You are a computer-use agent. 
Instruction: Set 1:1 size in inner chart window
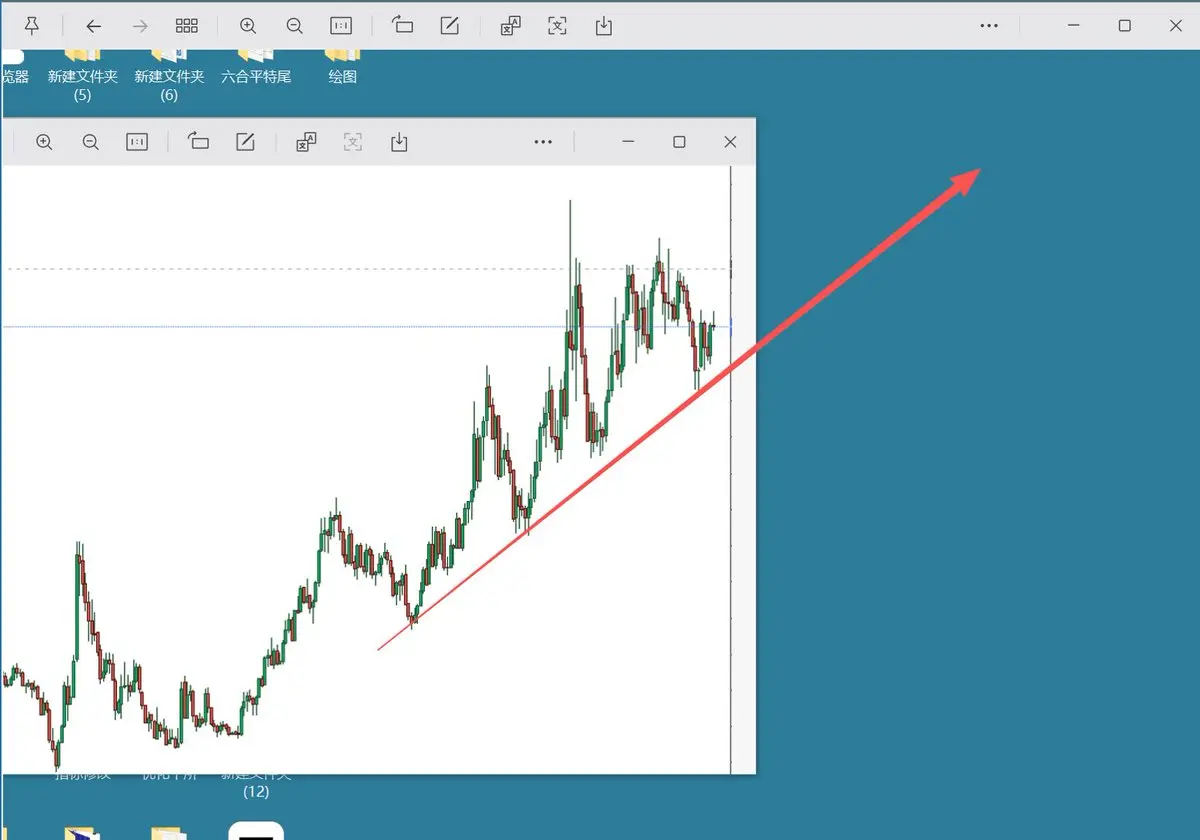click(x=137, y=142)
